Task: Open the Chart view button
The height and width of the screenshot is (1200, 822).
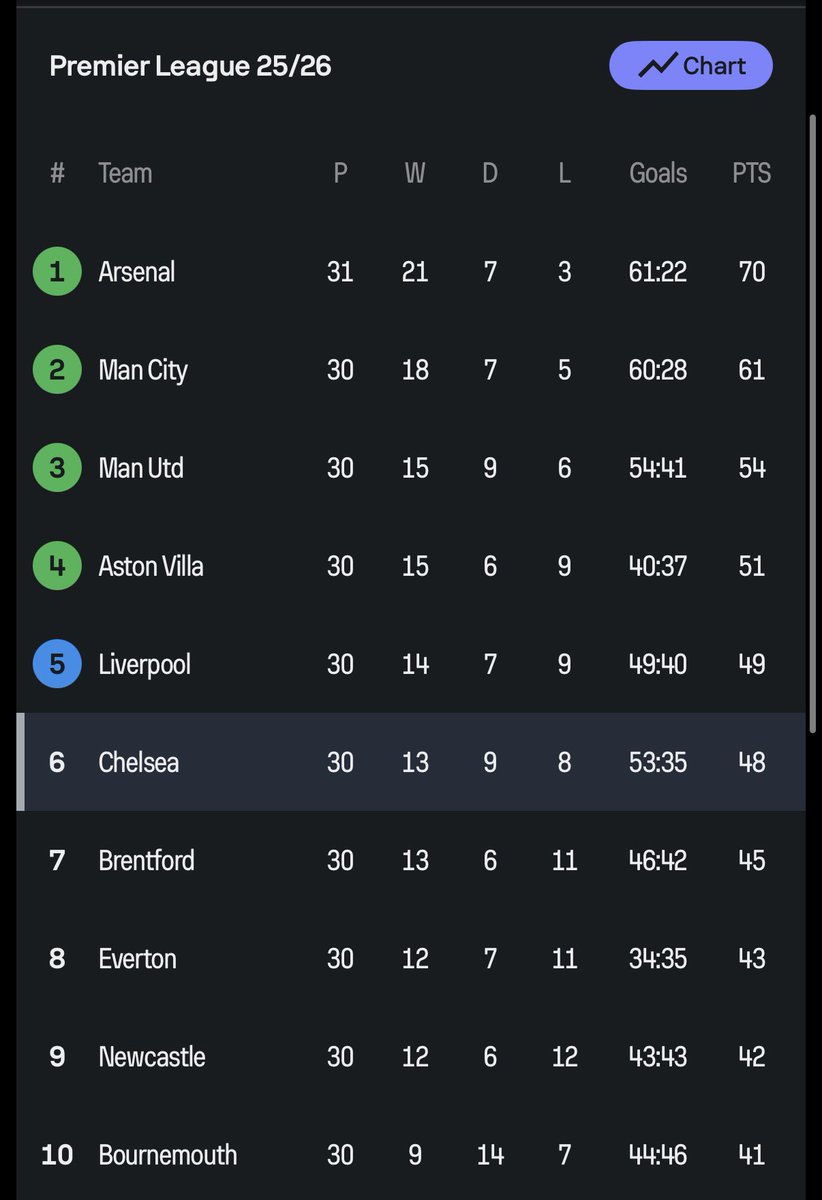Action: (x=691, y=66)
